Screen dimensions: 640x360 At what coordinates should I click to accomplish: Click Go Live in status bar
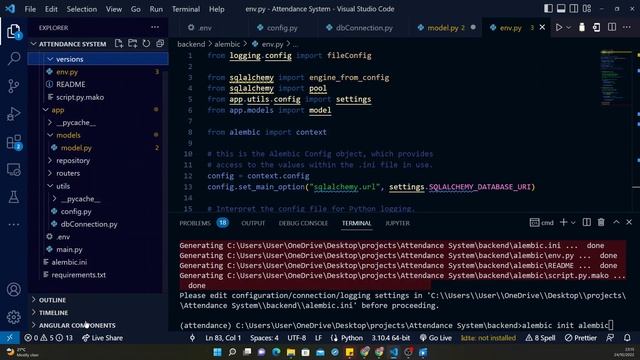(x=436, y=338)
